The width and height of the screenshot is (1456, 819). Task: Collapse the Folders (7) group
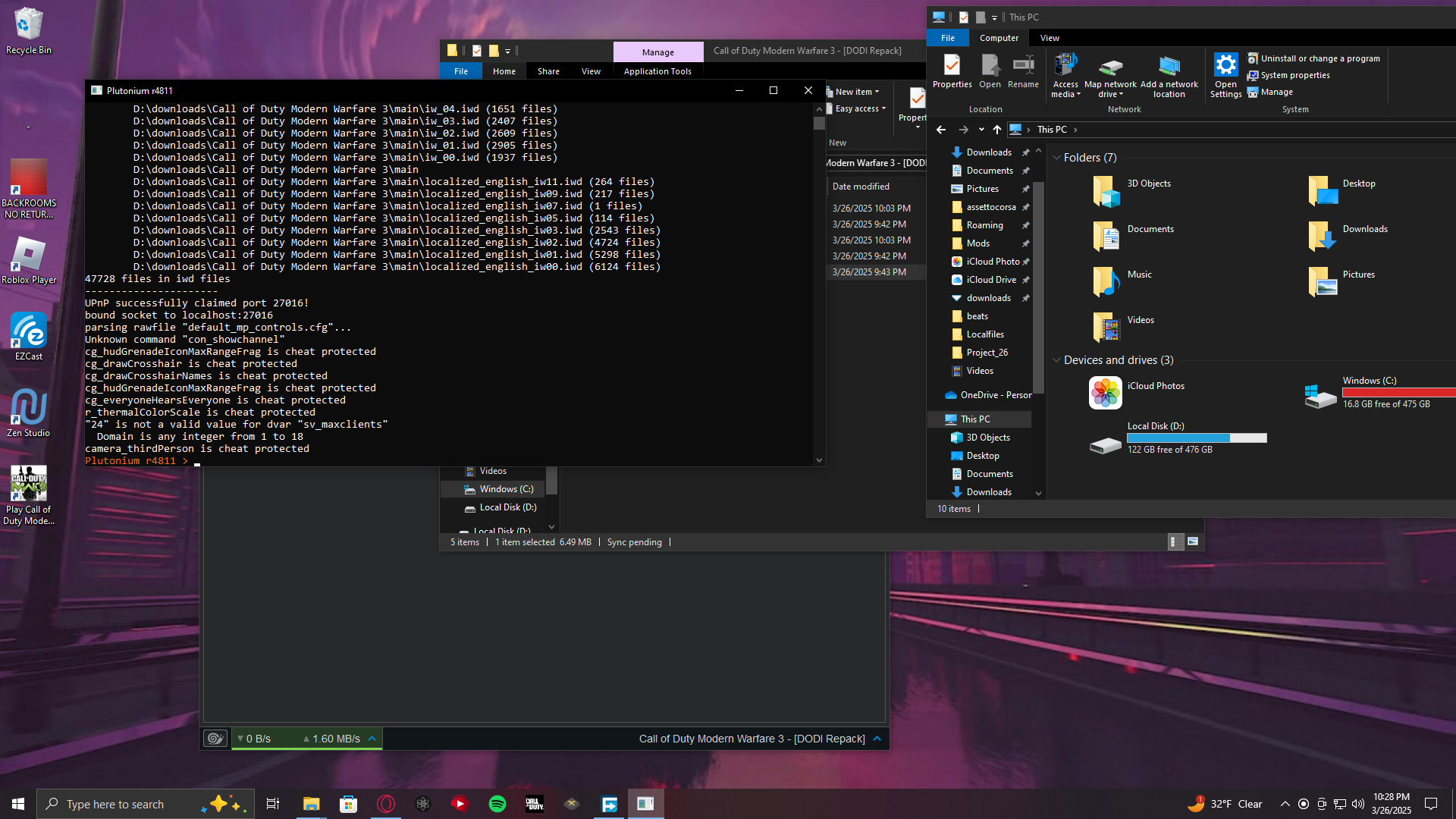coord(1056,158)
